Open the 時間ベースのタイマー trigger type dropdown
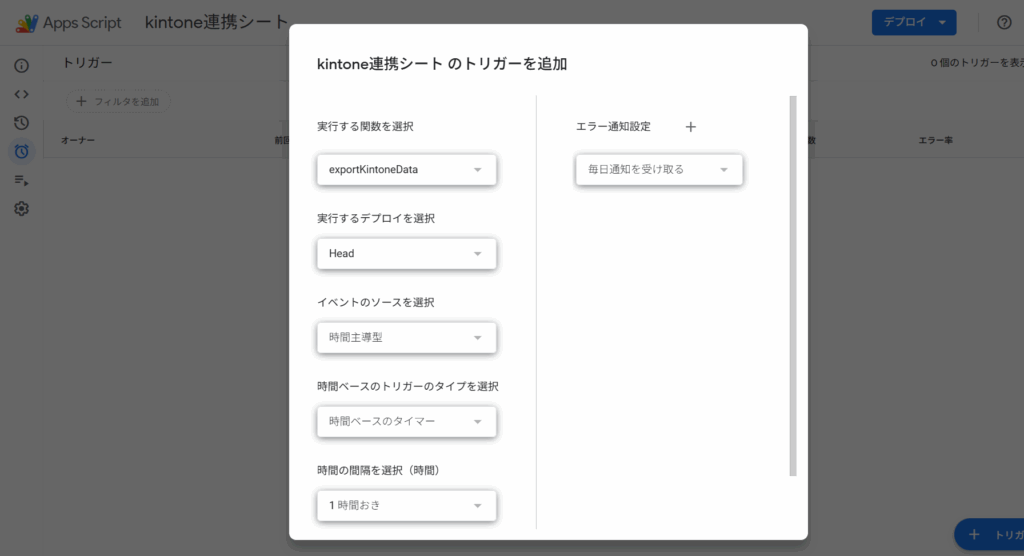The height and width of the screenshot is (556, 1024). [x=406, y=421]
